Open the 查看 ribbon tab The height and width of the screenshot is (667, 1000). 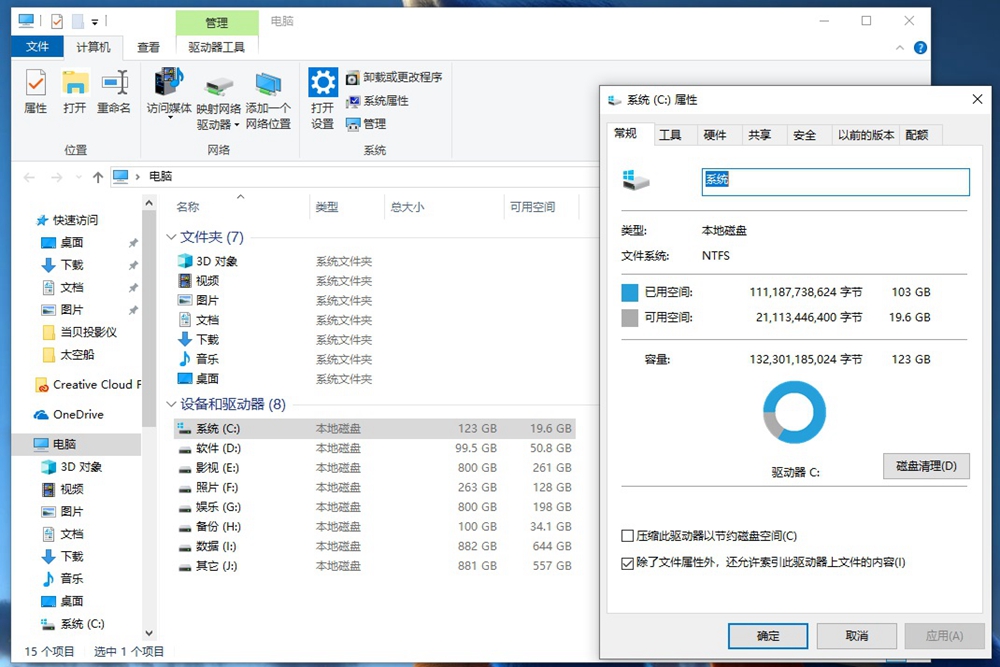point(147,46)
